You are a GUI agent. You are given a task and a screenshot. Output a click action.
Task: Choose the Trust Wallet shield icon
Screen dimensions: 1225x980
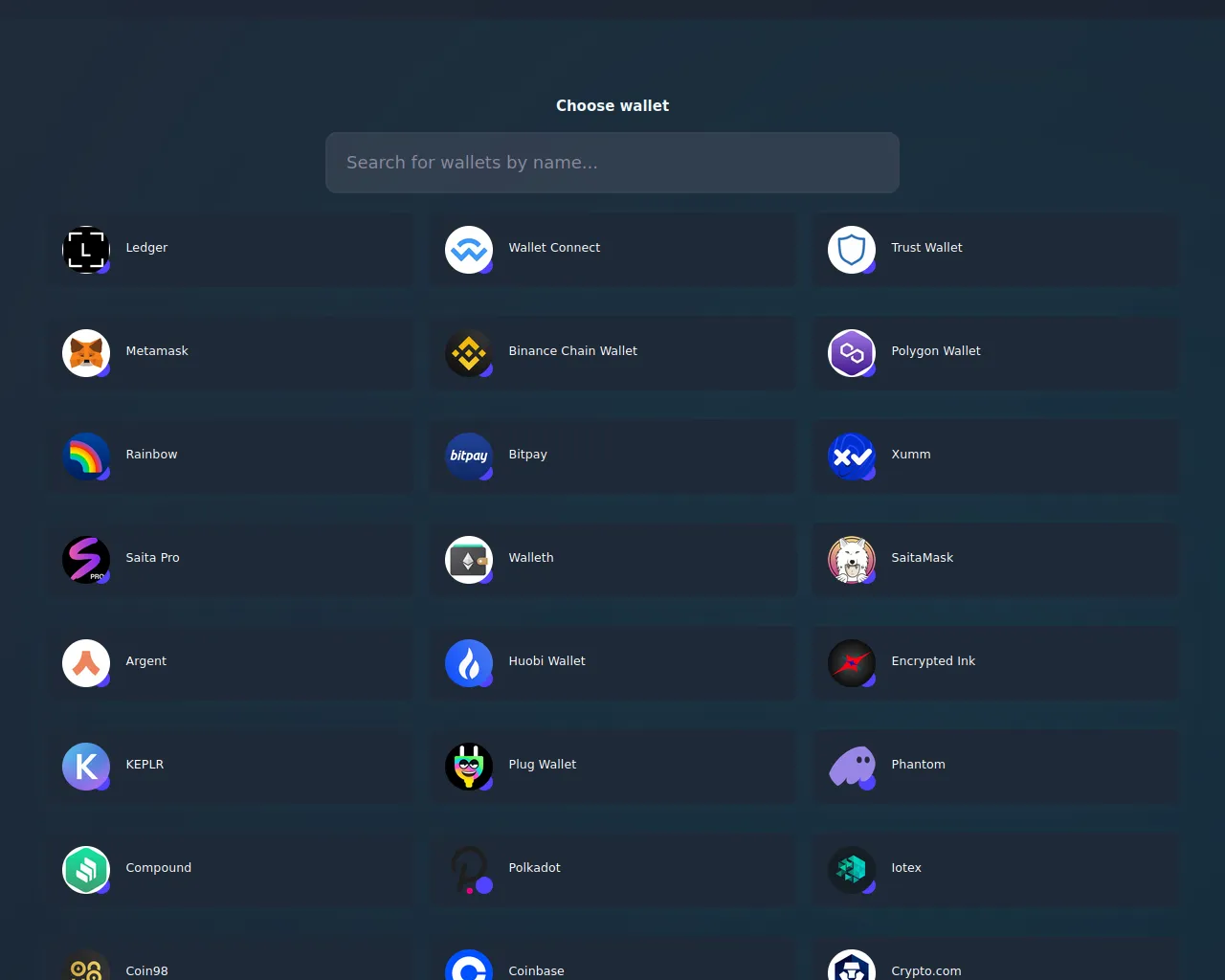coord(852,250)
